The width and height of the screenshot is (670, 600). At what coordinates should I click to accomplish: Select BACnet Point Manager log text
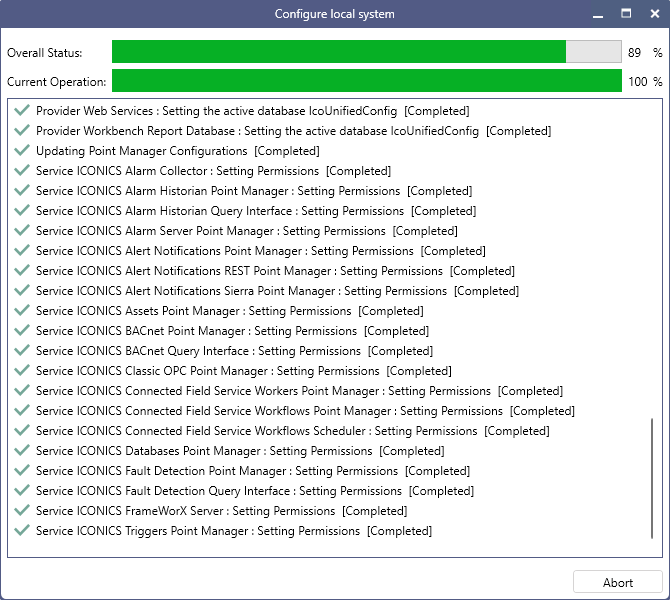click(x=232, y=331)
